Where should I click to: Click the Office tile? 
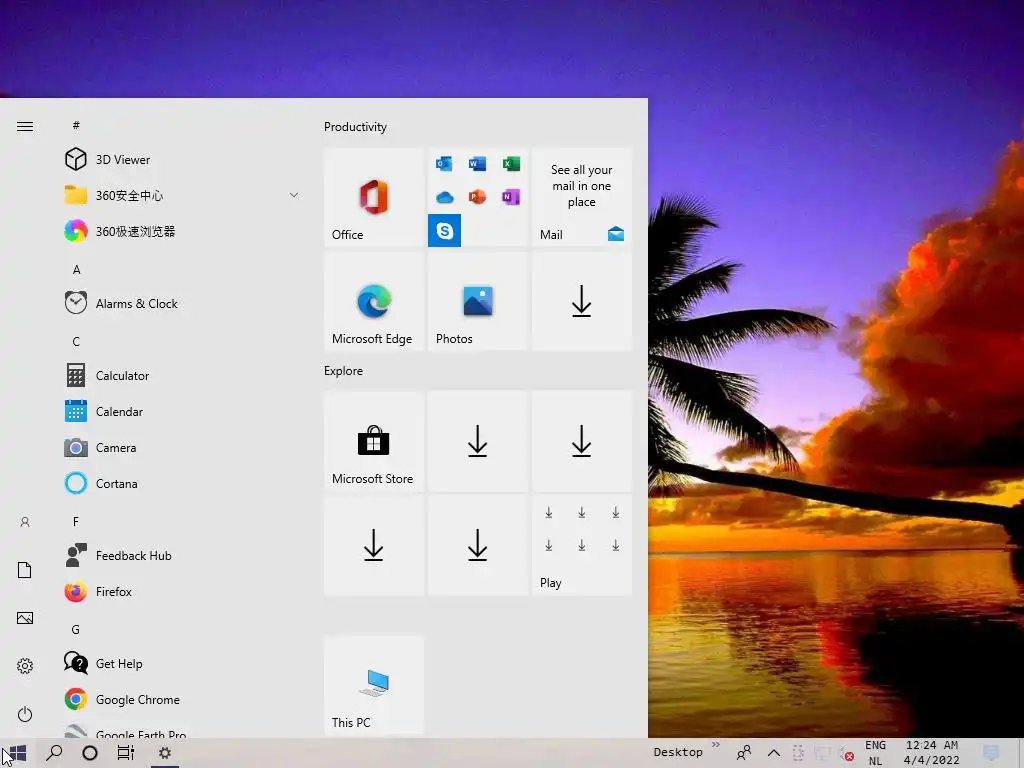(x=374, y=197)
